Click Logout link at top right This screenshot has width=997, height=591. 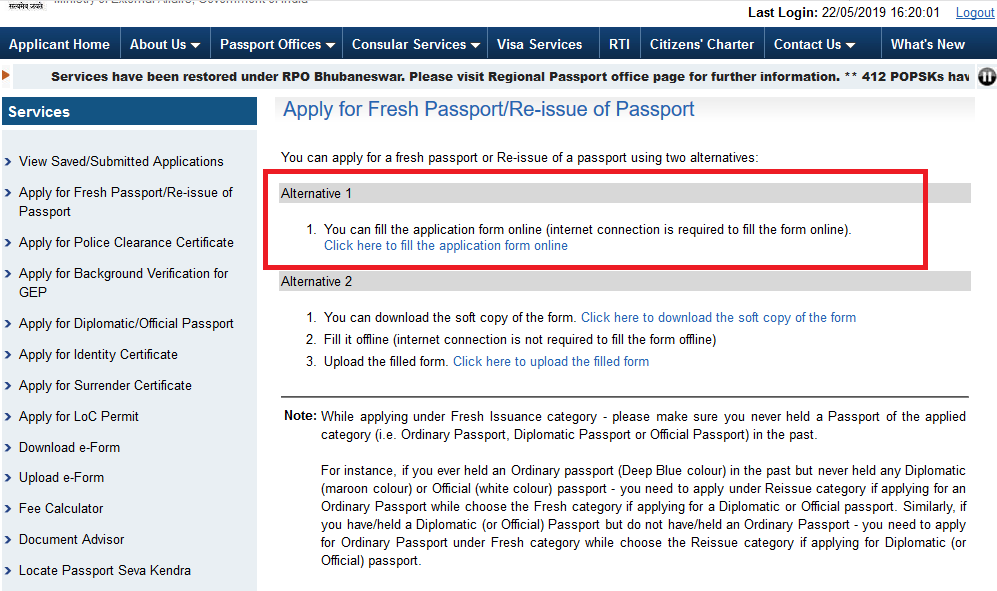point(974,13)
